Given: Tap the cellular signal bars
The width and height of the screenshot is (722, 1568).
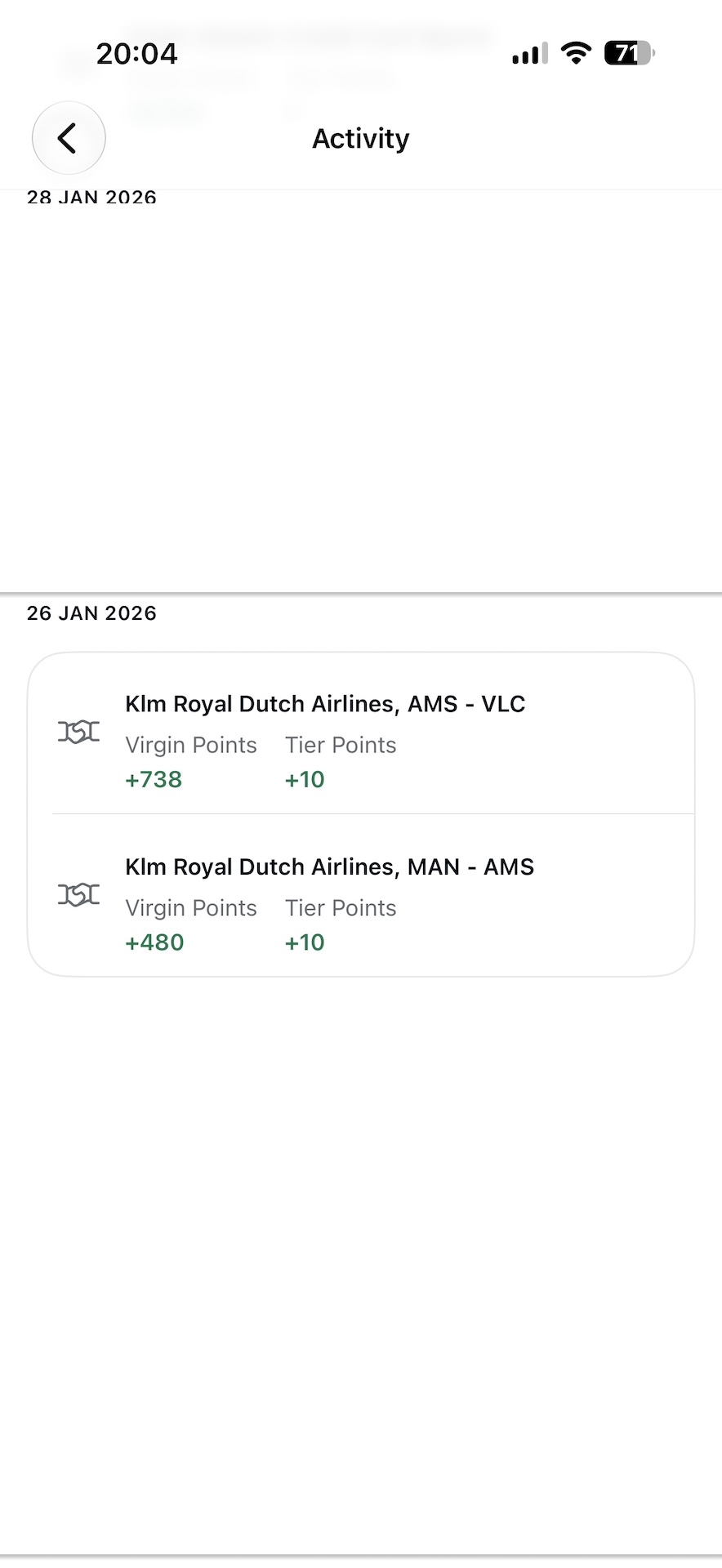Looking at the screenshot, I should coord(530,55).
